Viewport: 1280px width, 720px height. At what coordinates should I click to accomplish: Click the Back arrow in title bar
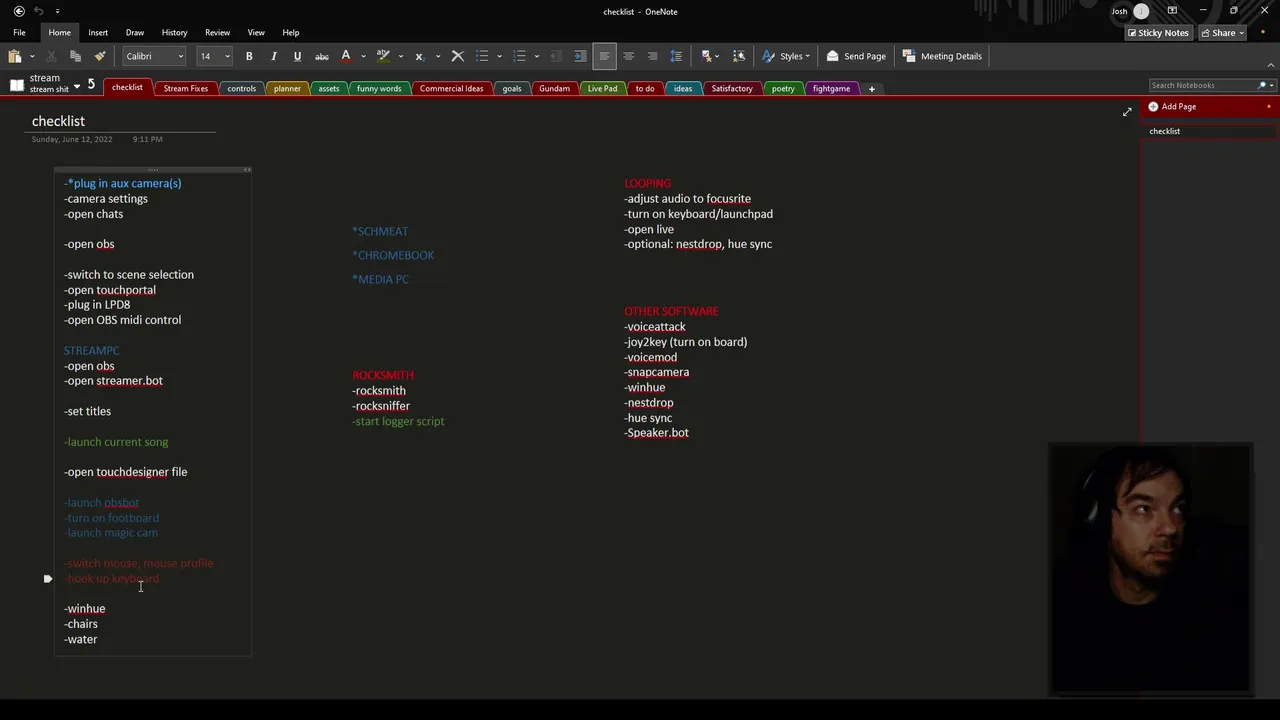tap(19, 11)
